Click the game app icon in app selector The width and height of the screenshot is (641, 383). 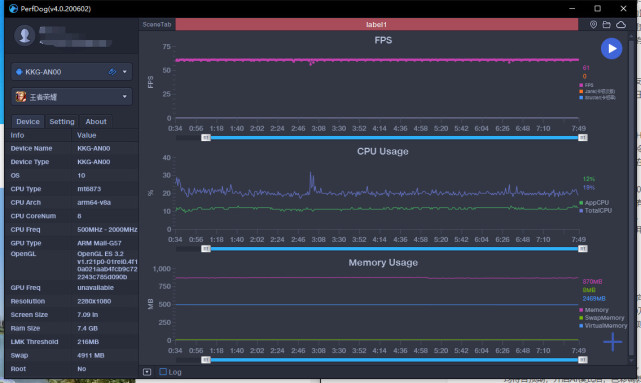[x=21, y=97]
